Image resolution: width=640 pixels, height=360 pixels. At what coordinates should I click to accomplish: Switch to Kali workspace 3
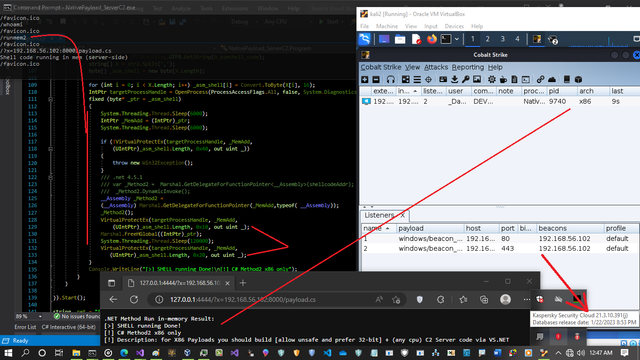coord(502,39)
